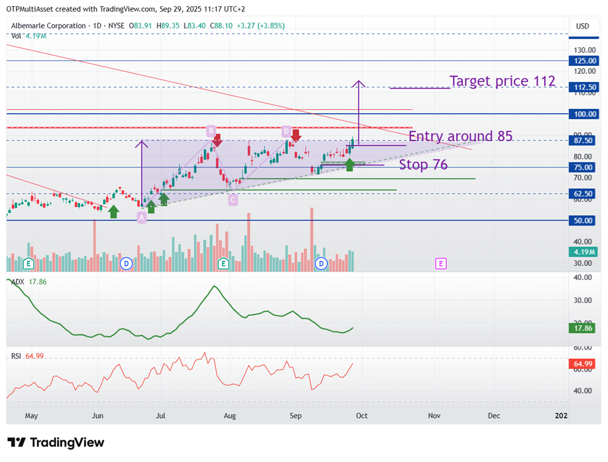608x462 pixels.
Task: Click the open price O83.91 value
Action: [x=140, y=26]
